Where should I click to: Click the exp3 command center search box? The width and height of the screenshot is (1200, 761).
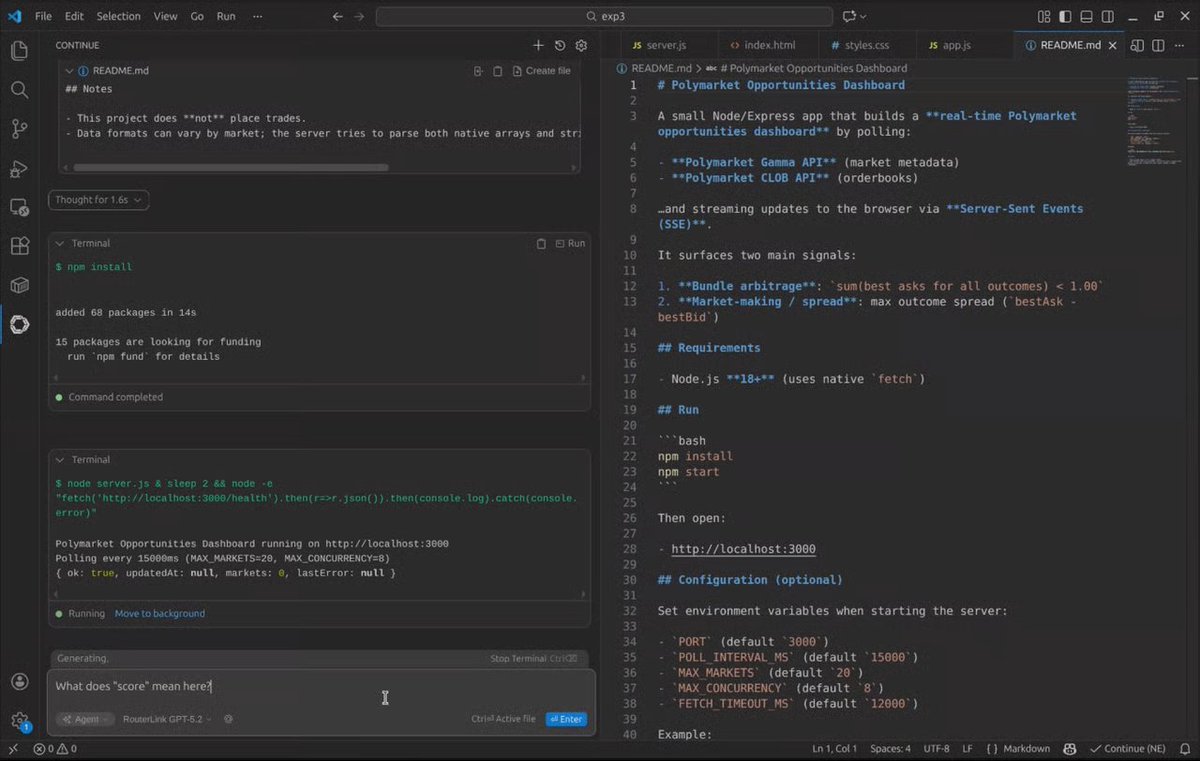[604, 16]
